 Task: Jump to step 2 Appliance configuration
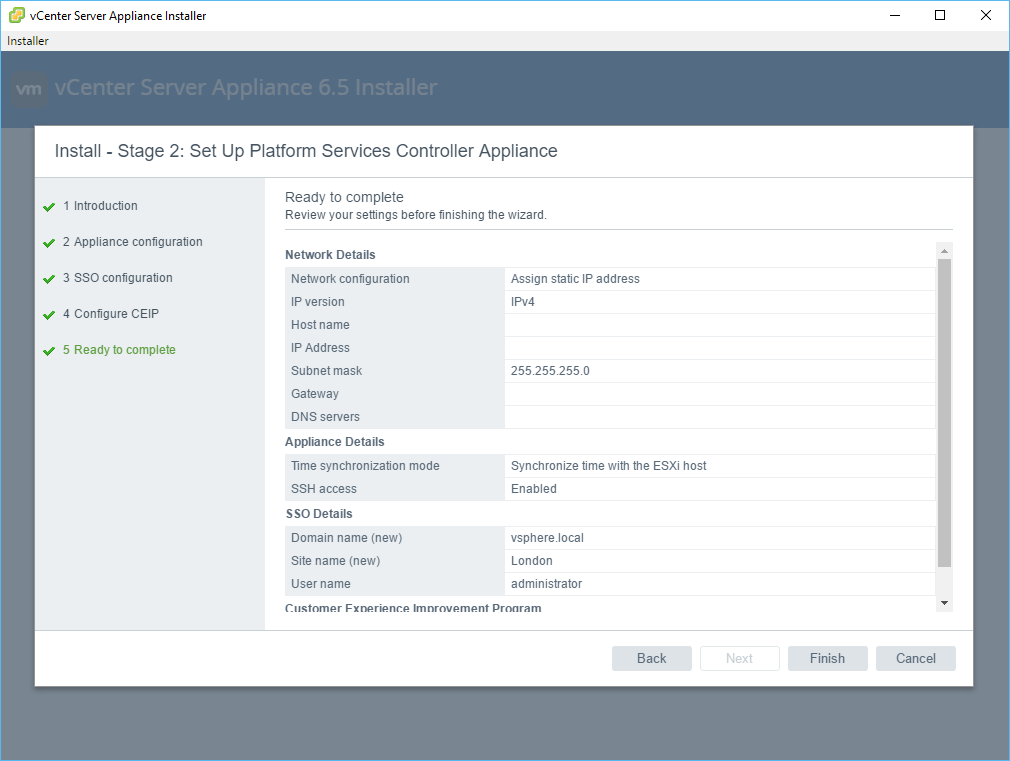tap(137, 242)
